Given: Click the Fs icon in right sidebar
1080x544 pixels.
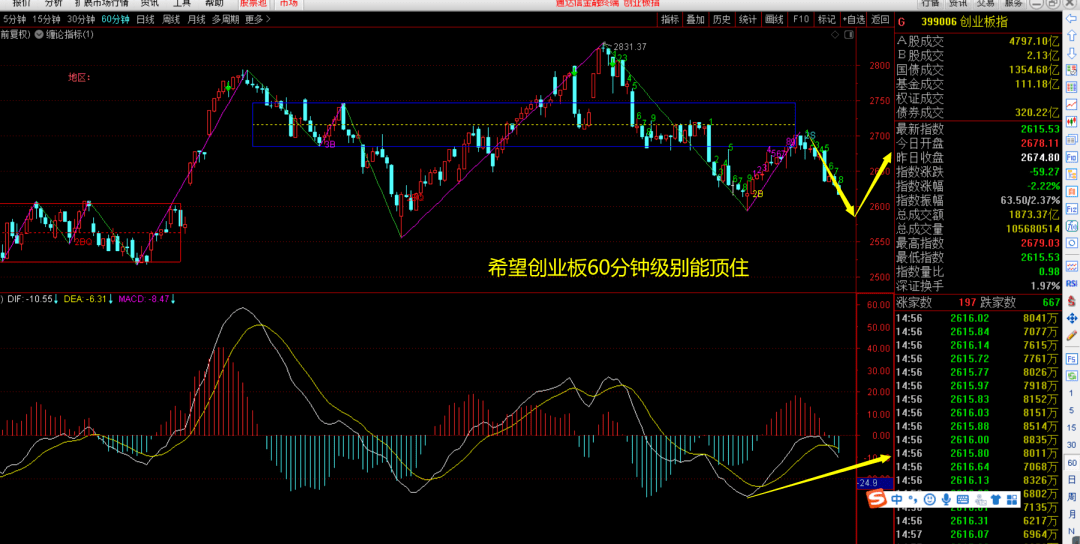Looking at the screenshot, I should coord(1071,357).
